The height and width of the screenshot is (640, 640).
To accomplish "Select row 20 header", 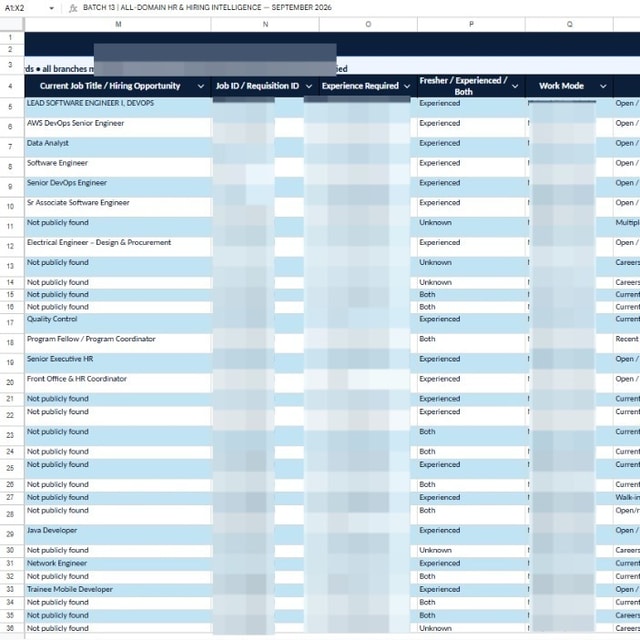I will [x=11, y=382].
